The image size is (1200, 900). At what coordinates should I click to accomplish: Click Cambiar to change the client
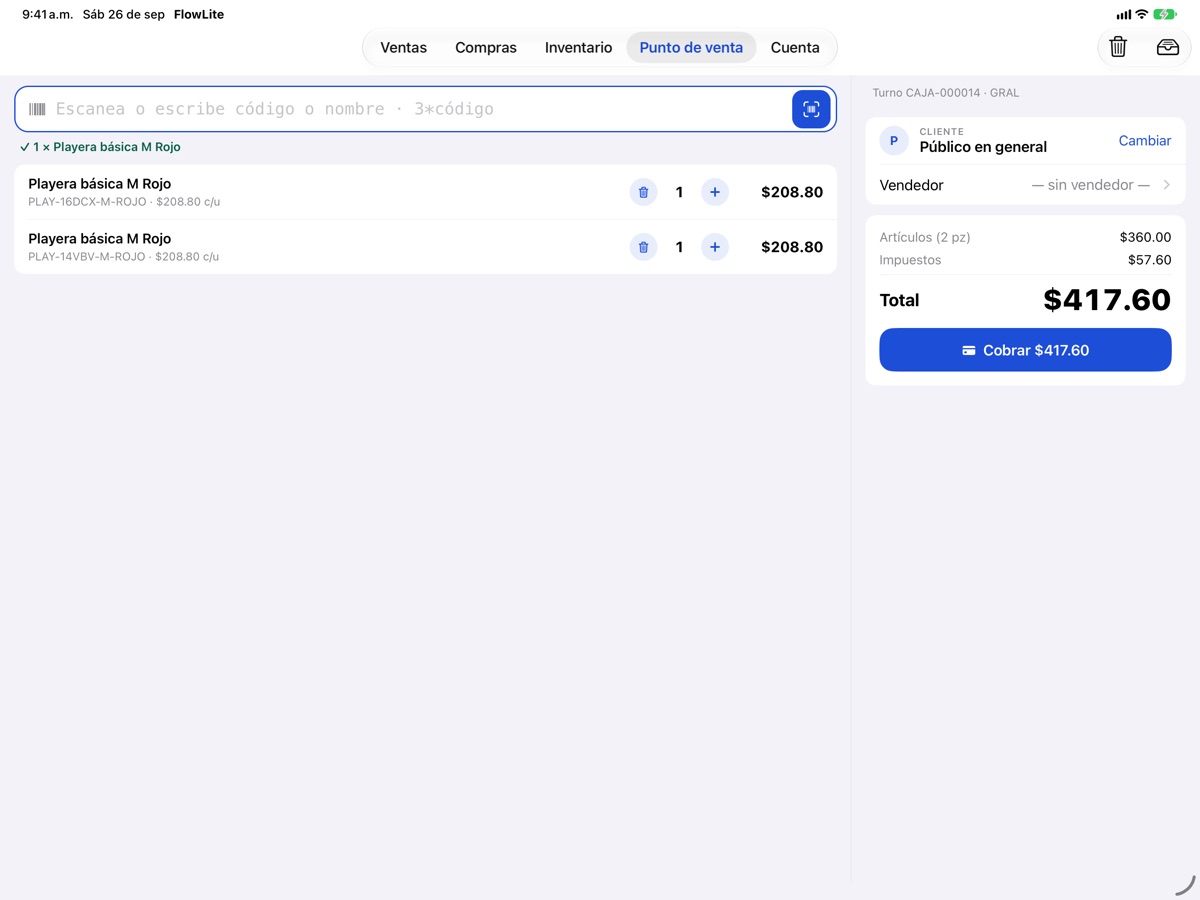(x=1144, y=141)
